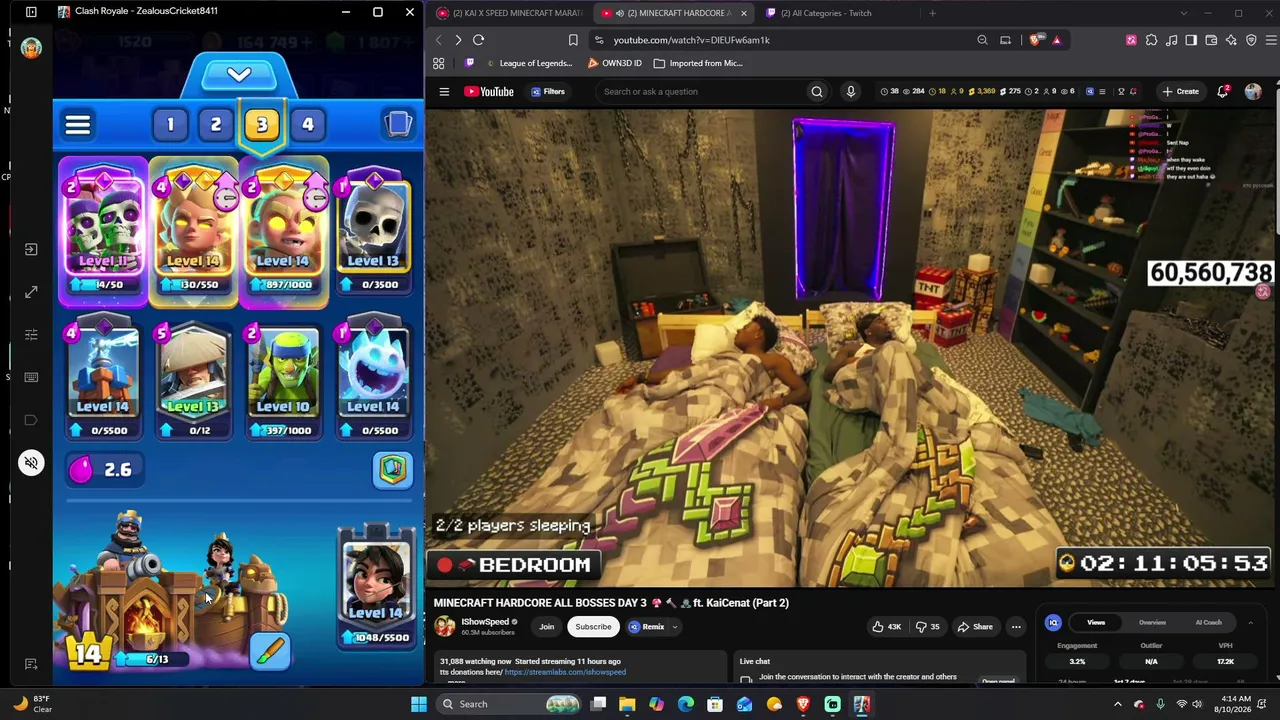Click the shield deck icon beside elixir average
Screen dimensions: 1280x720
tap(393, 470)
